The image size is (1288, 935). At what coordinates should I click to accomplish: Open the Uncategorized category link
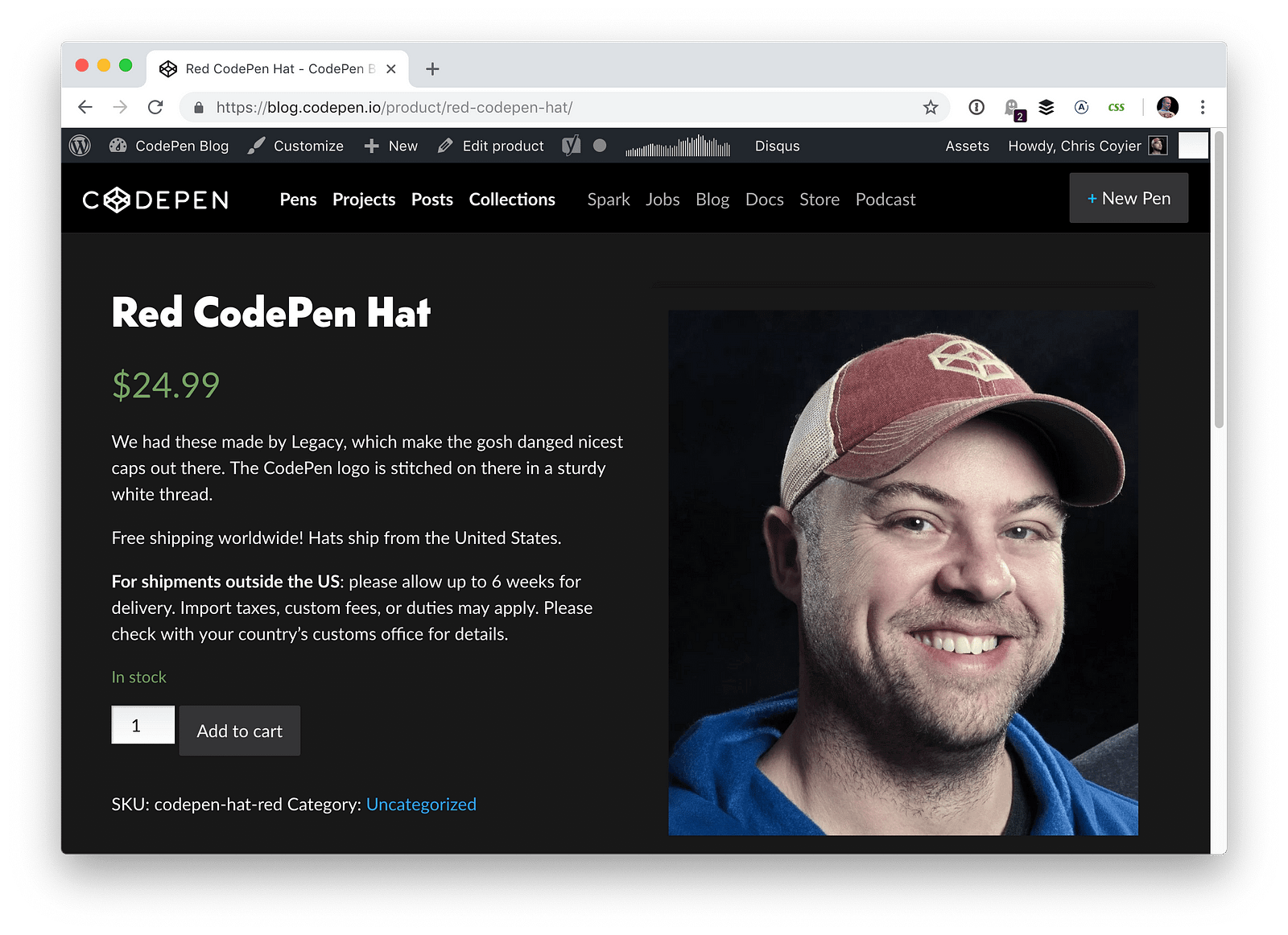pos(421,805)
